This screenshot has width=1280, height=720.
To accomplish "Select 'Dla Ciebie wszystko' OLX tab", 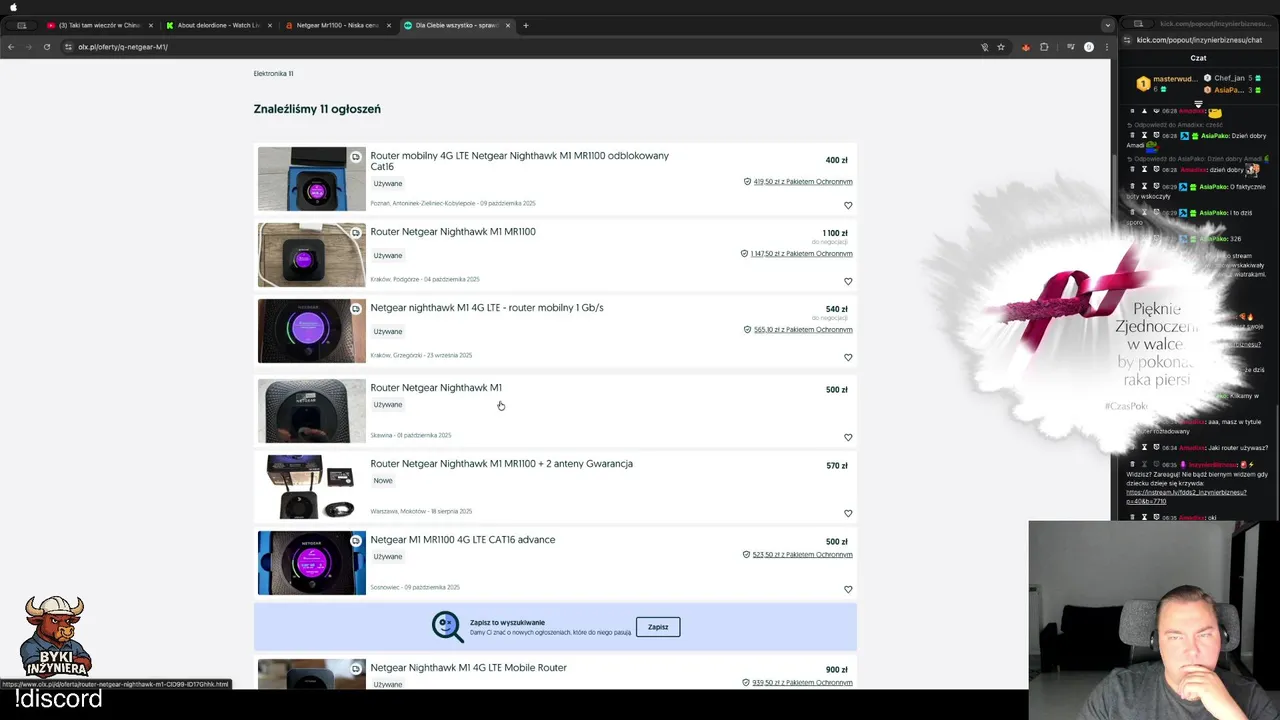I will point(455,25).
